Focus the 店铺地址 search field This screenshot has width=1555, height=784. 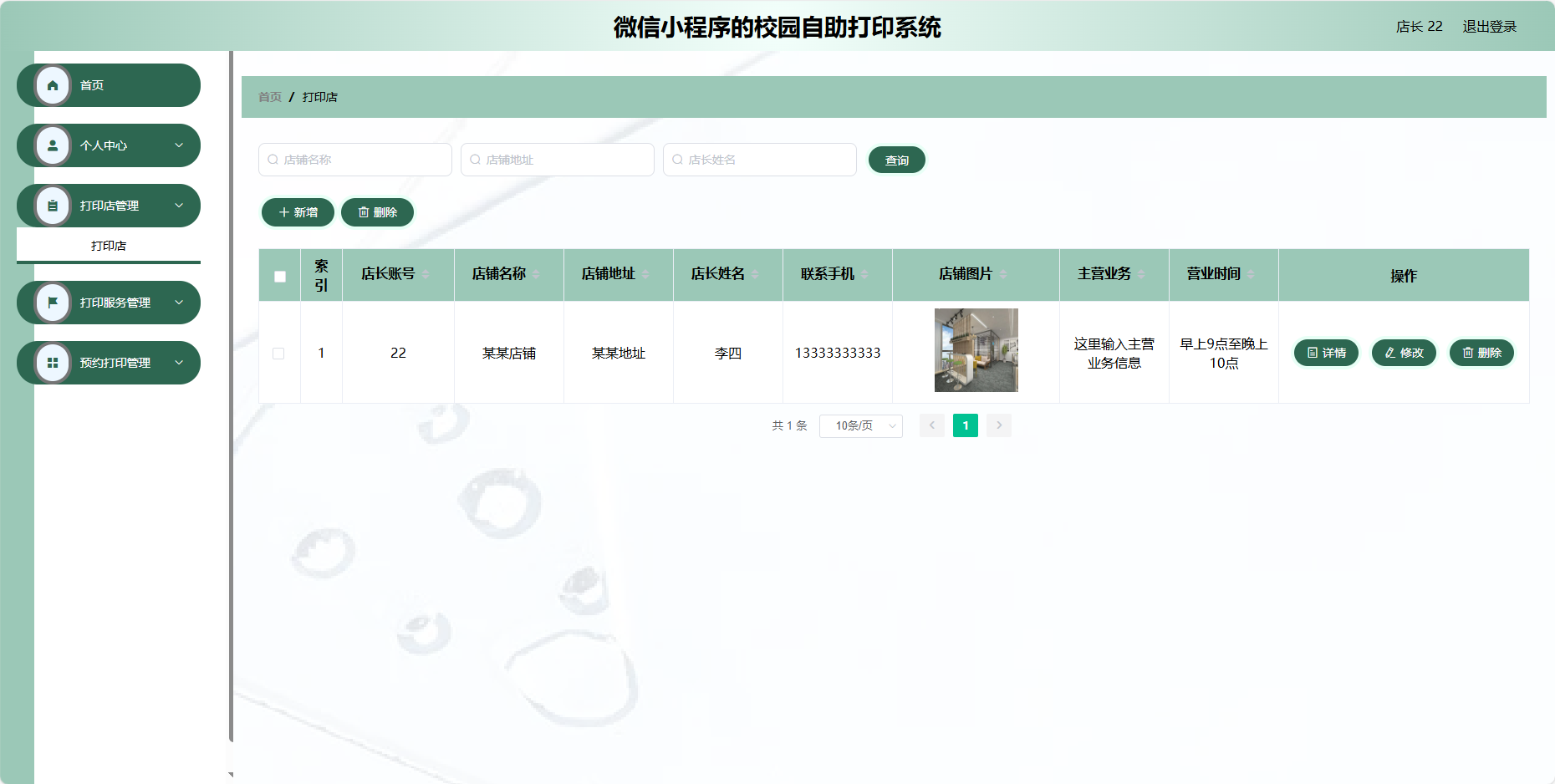point(558,160)
